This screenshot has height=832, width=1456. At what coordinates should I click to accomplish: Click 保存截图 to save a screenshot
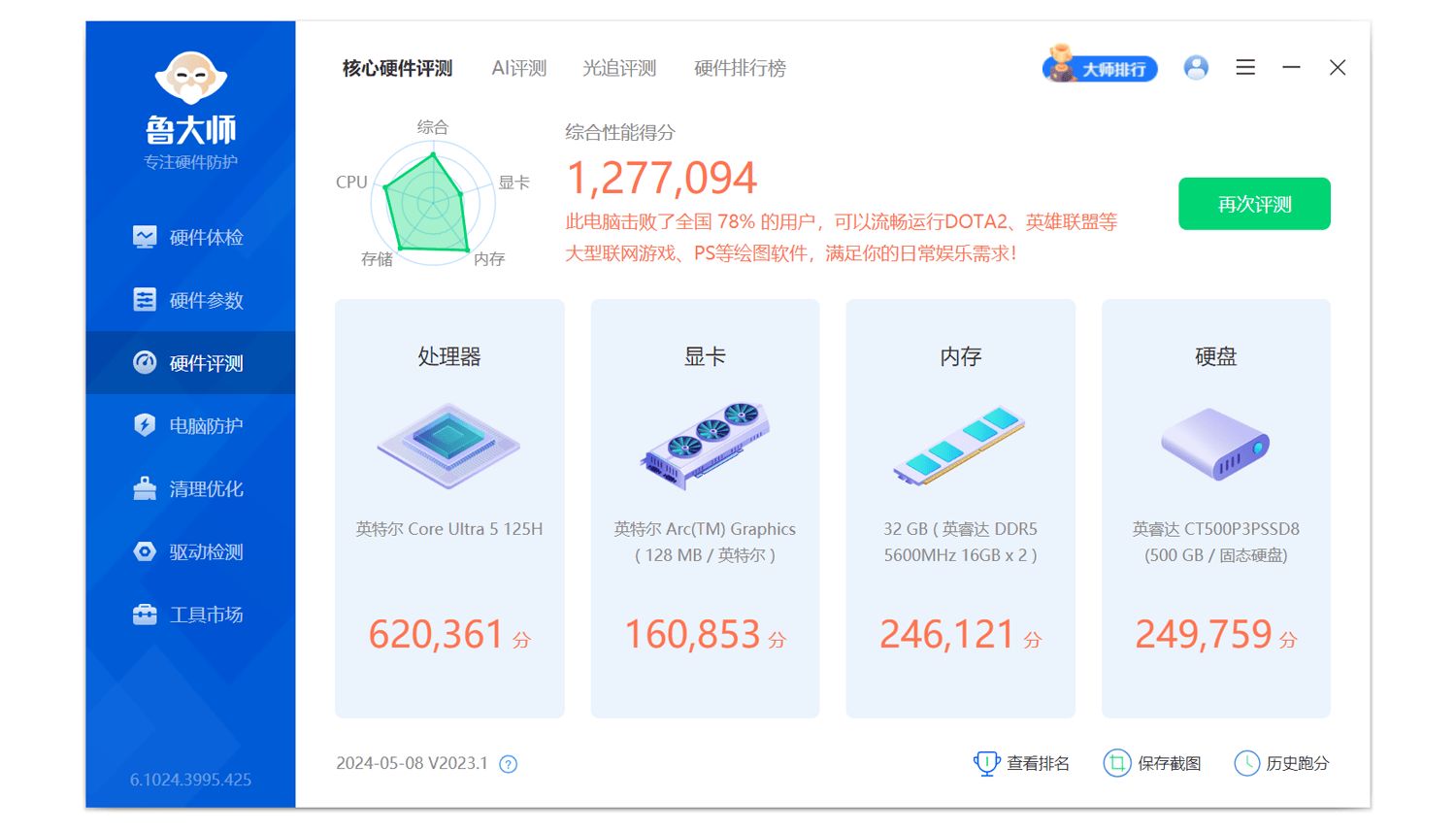[1153, 764]
